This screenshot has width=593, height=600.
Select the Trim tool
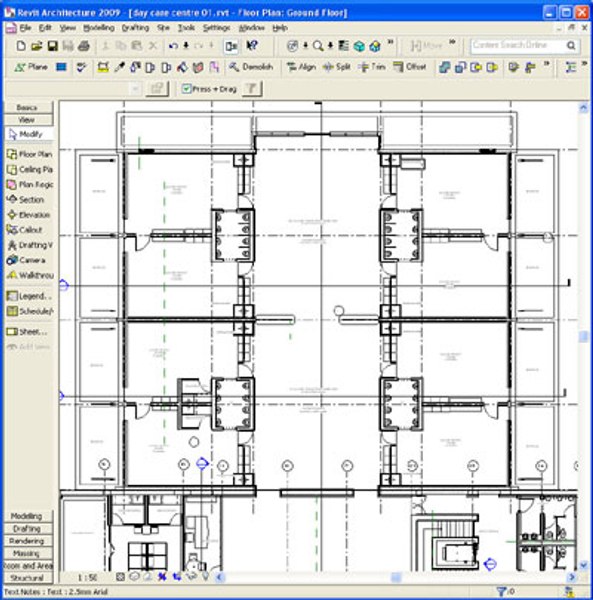[x=372, y=67]
